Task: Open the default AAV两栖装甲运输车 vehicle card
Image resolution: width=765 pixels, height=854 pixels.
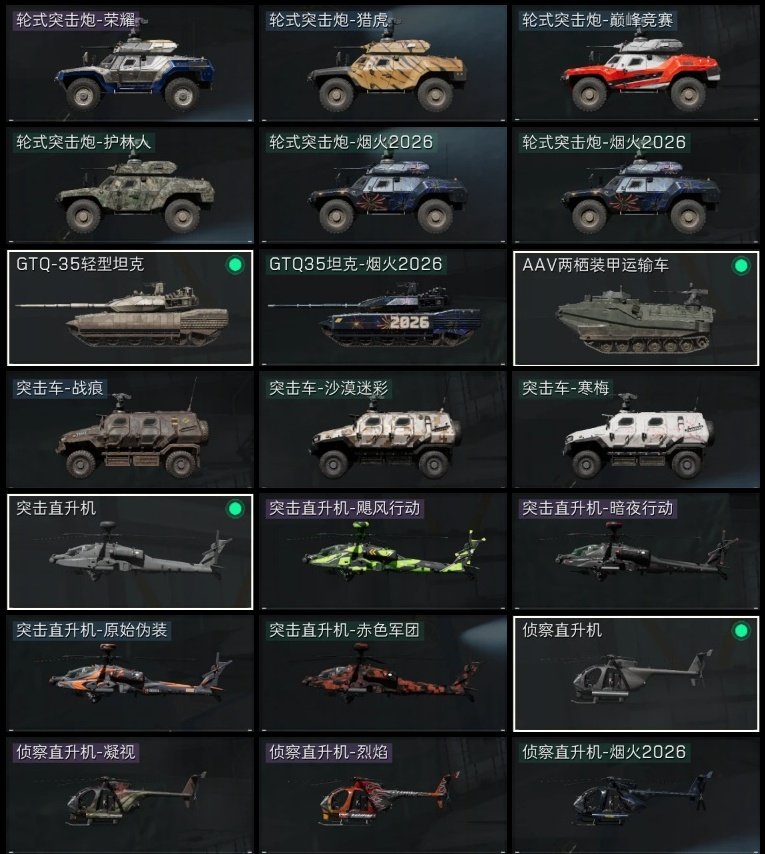Action: coord(636,308)
